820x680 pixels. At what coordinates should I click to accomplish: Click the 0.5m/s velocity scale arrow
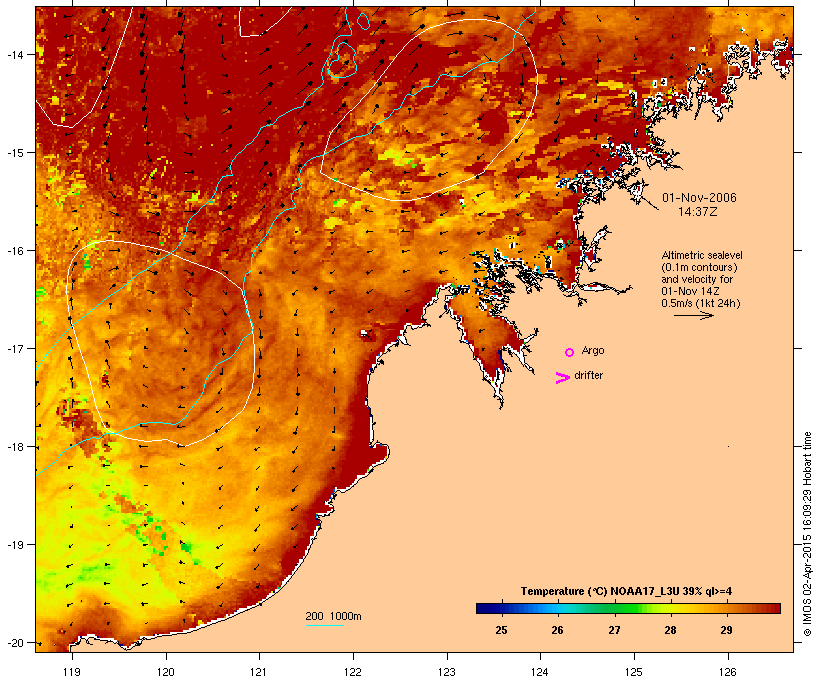tap(693, 315)
